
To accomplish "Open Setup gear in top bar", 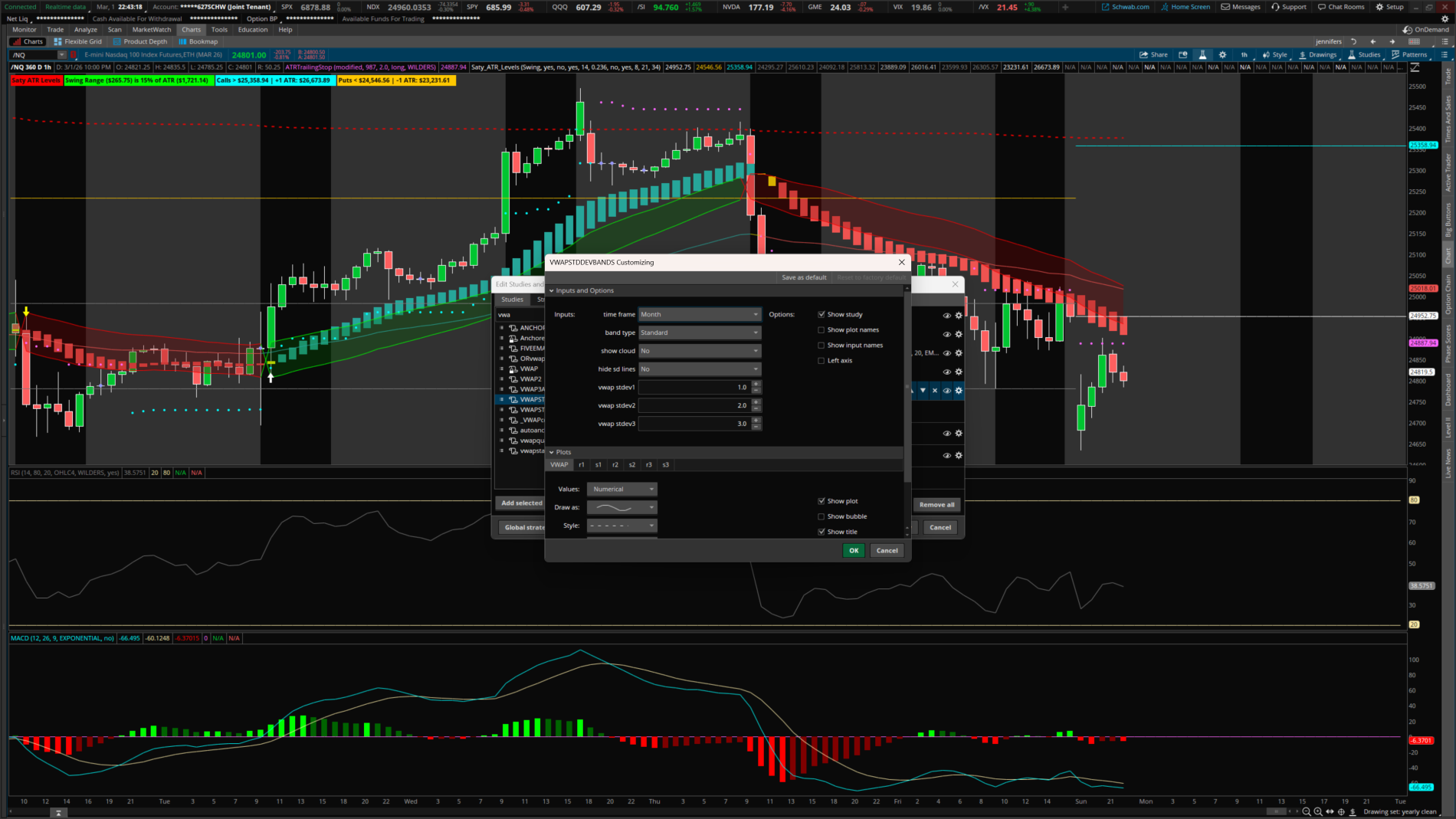I will 1389,7.
